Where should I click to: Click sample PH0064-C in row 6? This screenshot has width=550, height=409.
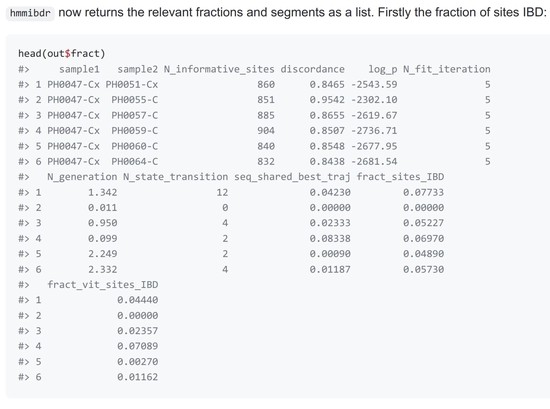[x=135, y=162]
